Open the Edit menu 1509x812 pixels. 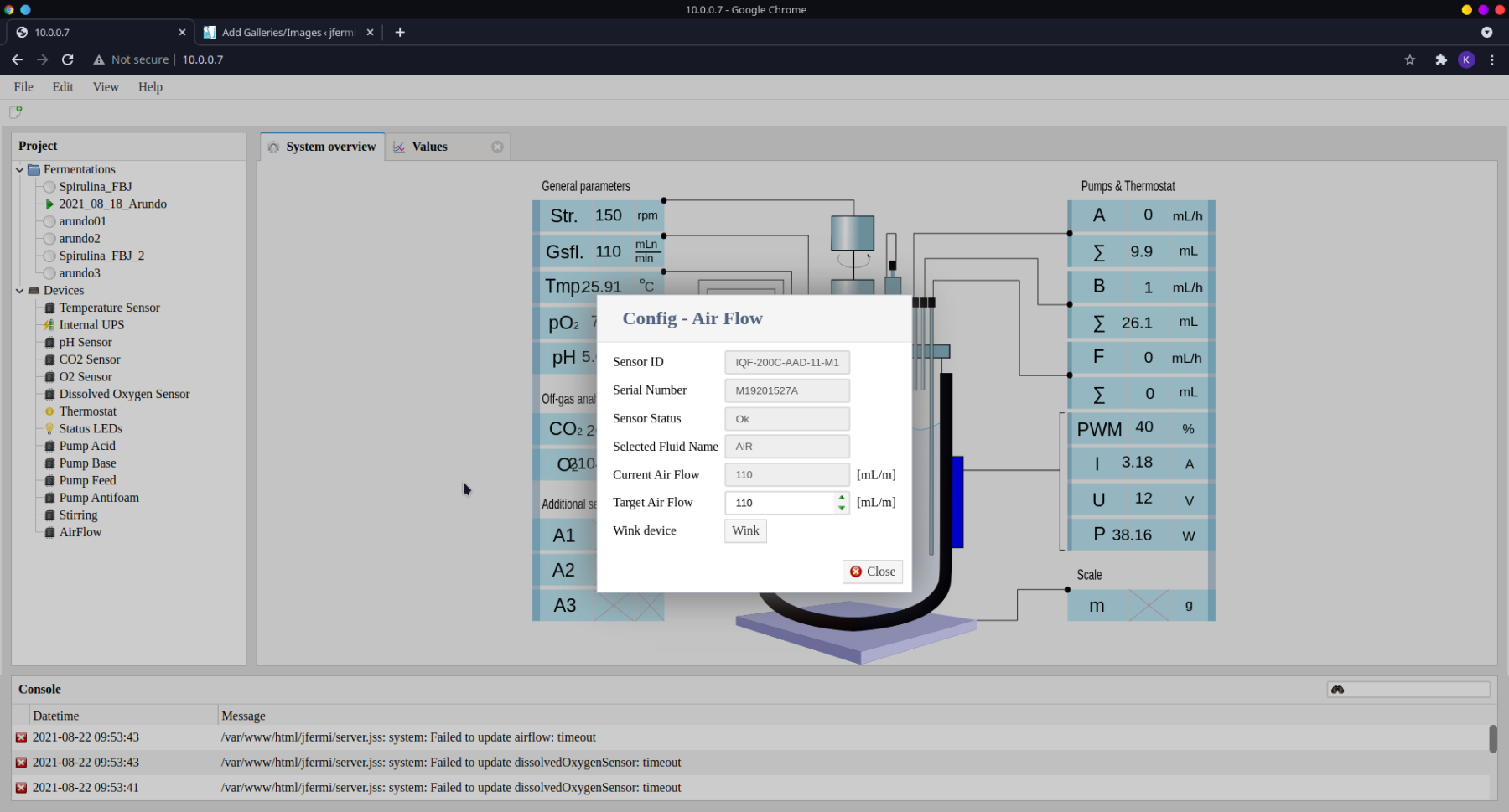tap(63, 87)
